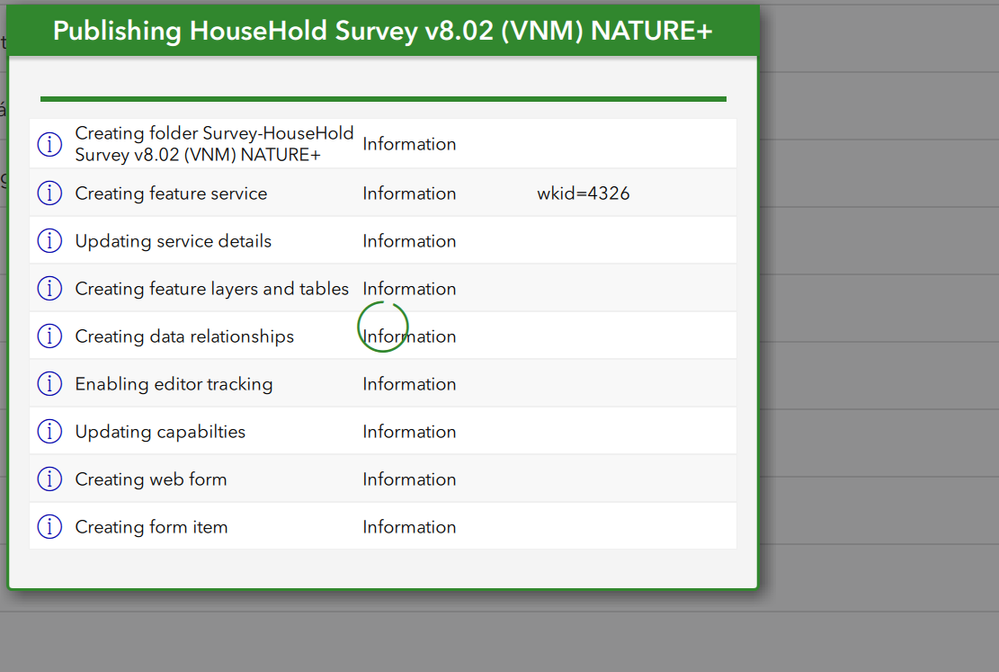Click Information label in Creating feature service row
The height and width of the screenshot is (672, 999).
[x=409, y=194]
